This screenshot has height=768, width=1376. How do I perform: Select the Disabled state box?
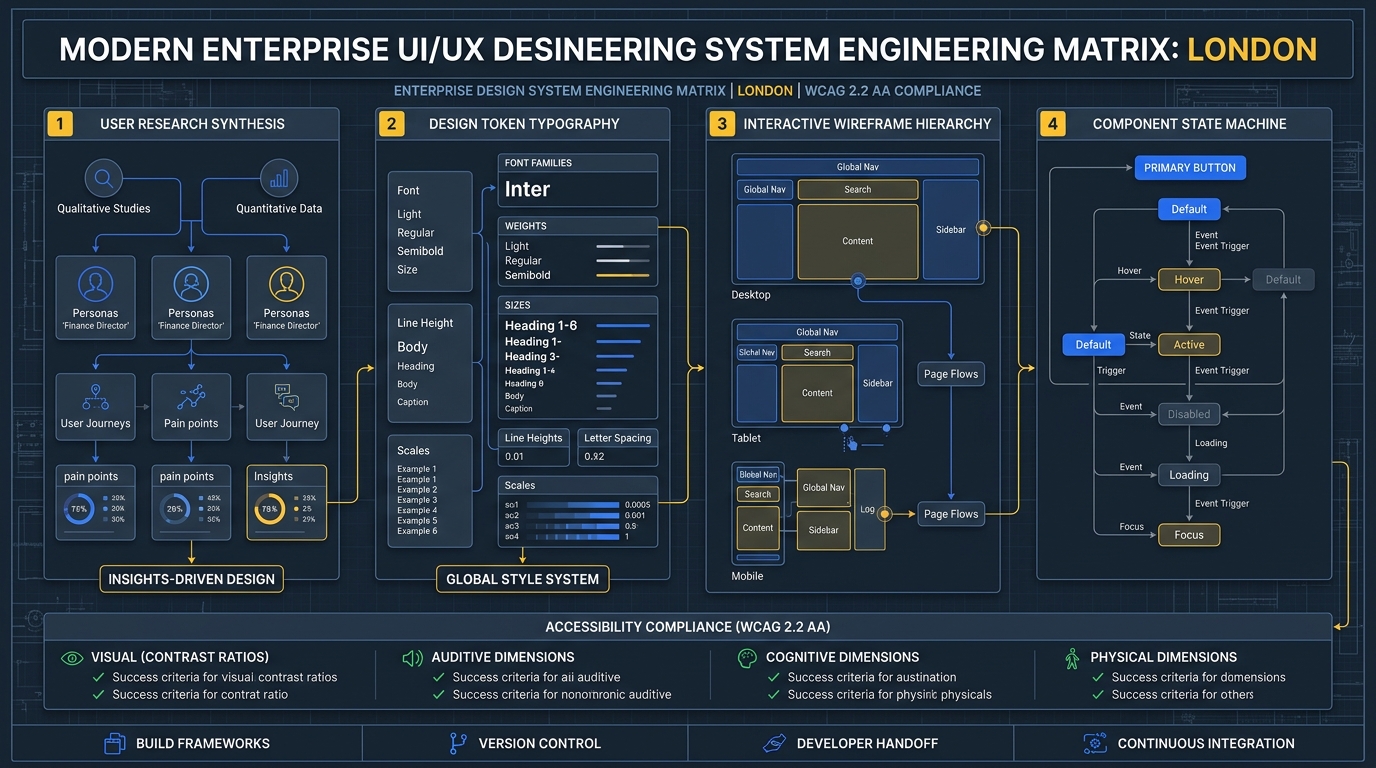click(x=1189, y=414)
